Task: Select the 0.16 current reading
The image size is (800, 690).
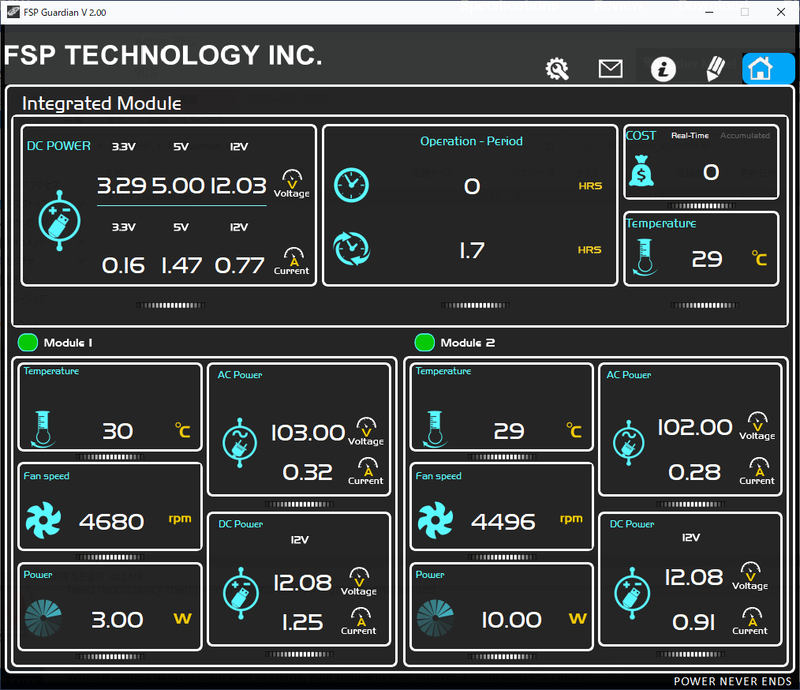Action: click(x=123, y=265)
